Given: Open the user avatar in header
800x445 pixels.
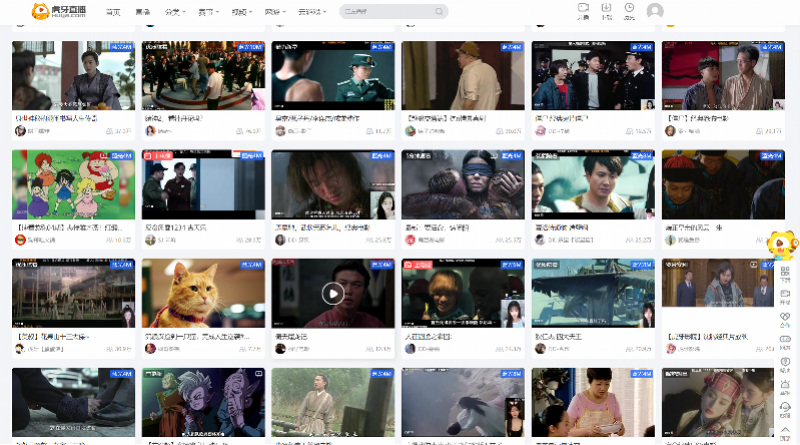Looking at the screenshot, I should pos(655,11).
